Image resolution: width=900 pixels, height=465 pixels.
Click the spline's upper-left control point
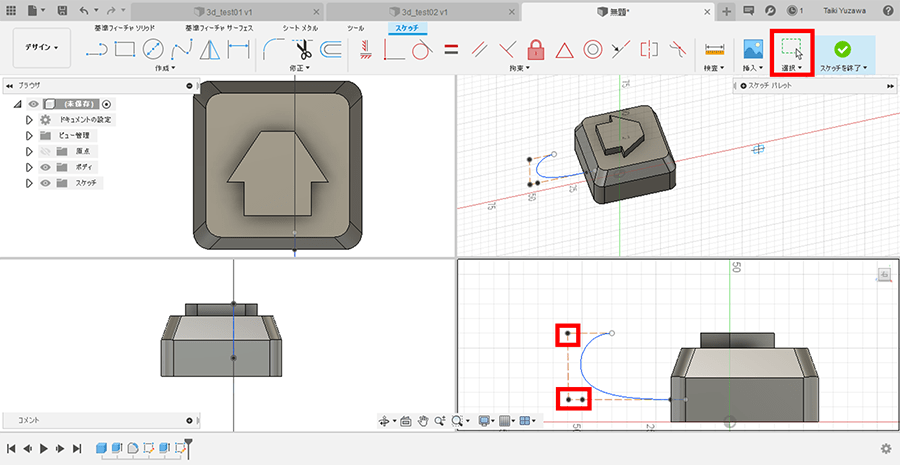pos(567,334)
